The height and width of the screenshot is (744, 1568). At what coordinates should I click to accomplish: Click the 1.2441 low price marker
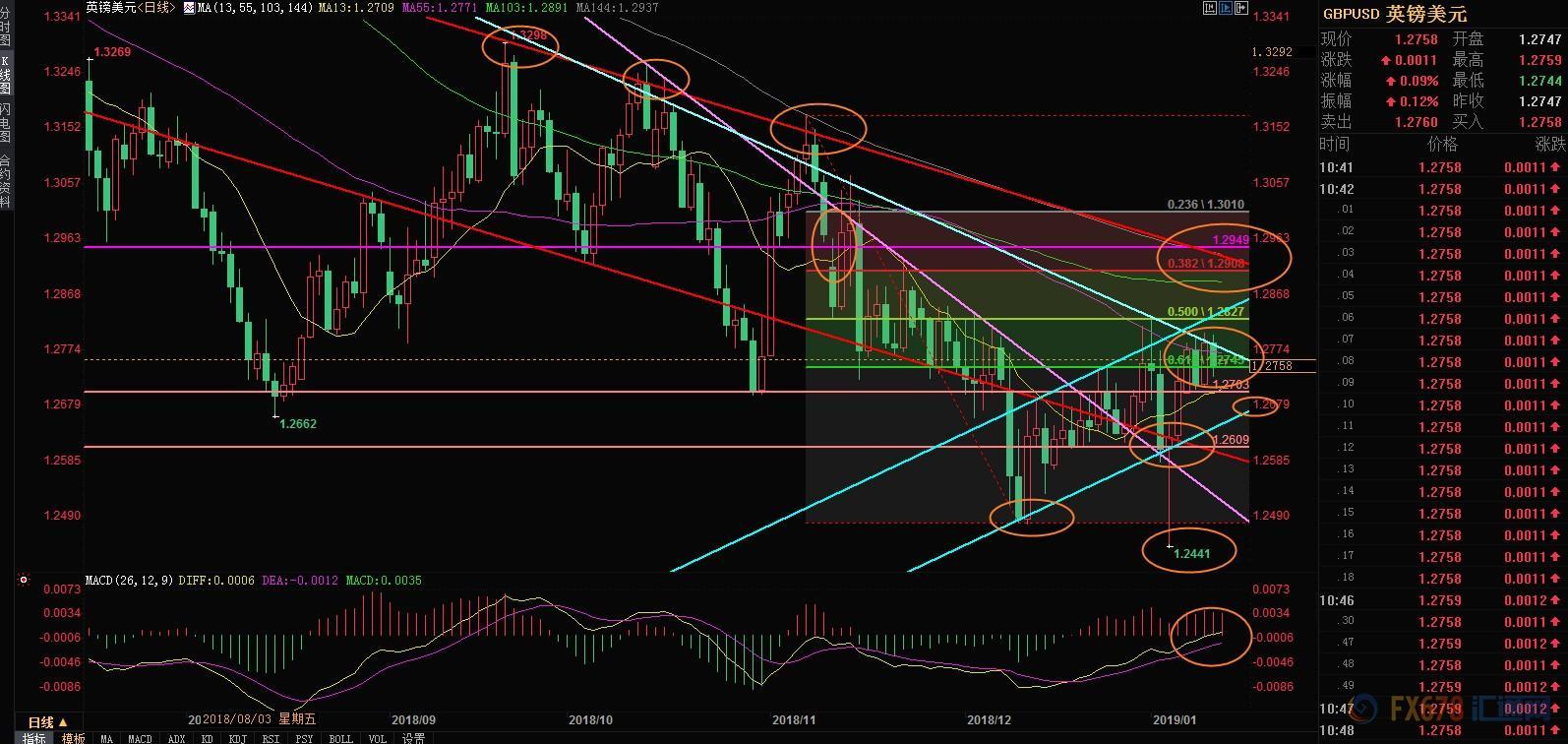point(1192,554)
